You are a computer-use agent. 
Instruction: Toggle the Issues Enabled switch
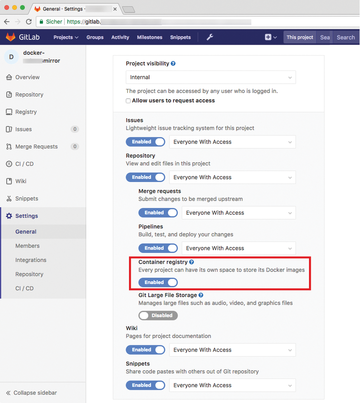[x=145, y=142]
